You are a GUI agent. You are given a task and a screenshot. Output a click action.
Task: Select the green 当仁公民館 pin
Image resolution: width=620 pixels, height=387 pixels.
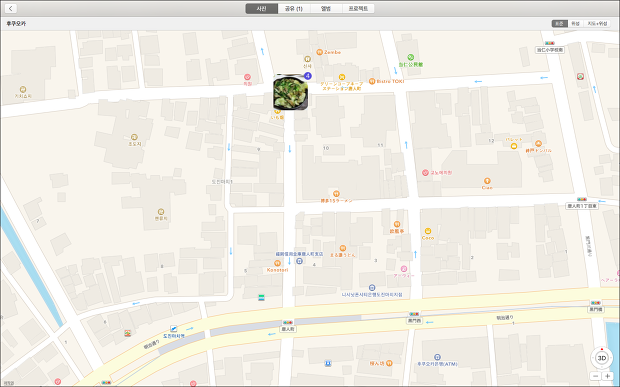tap(410, 57)
